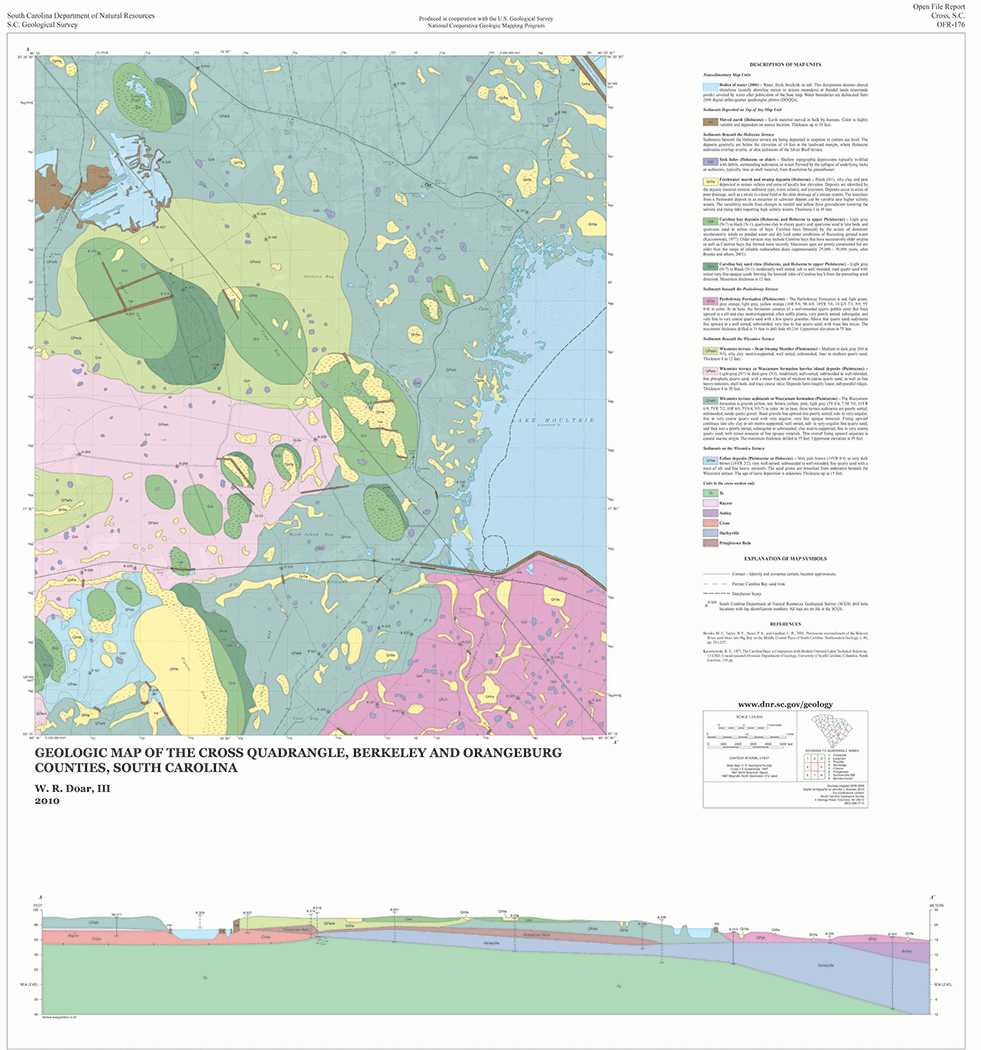
Task: Click the Sink holes legend swatch
Action: pyautogui.click(x=709, y=160)
